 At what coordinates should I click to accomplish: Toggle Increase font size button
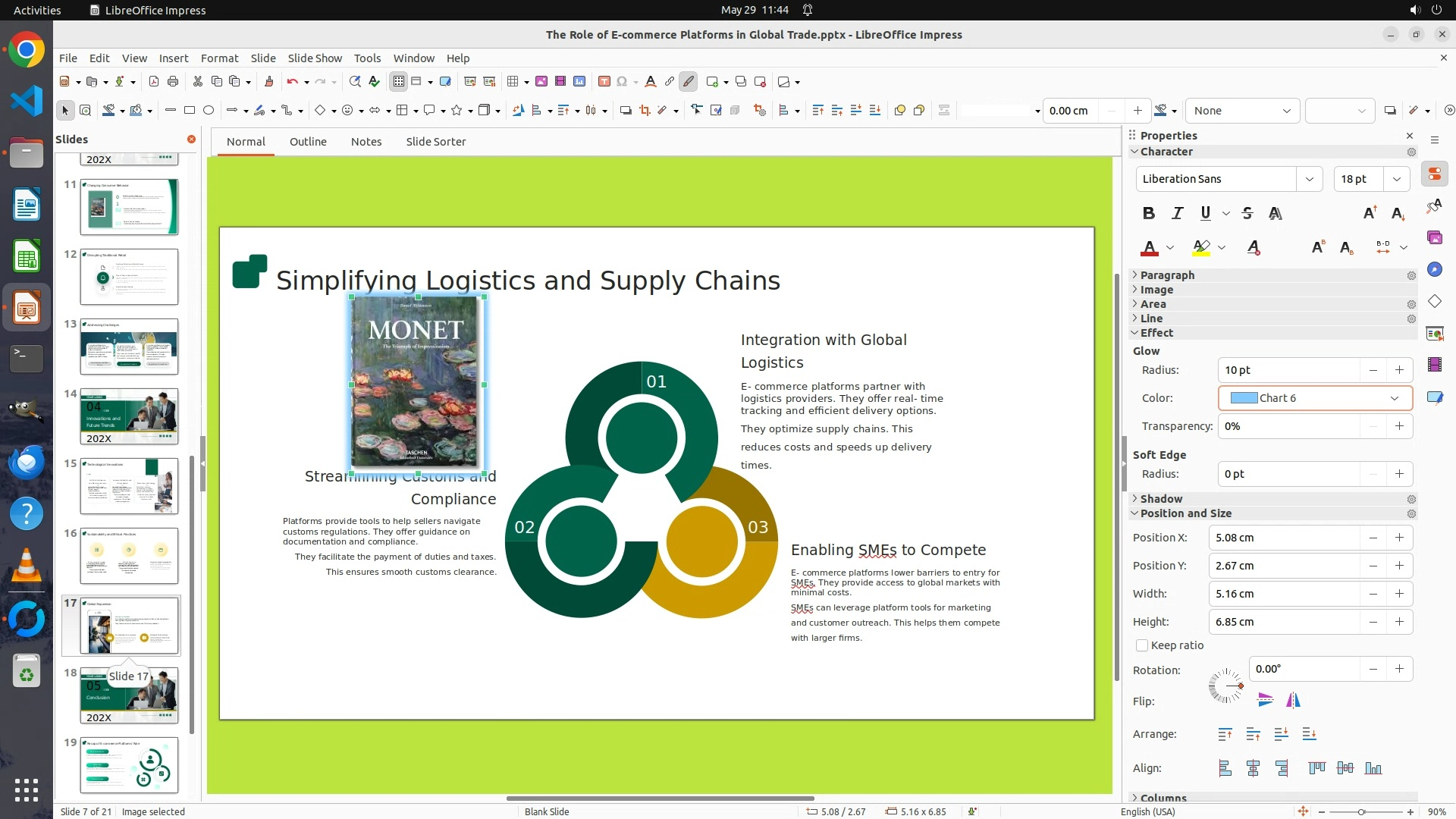pos(1370,214)
